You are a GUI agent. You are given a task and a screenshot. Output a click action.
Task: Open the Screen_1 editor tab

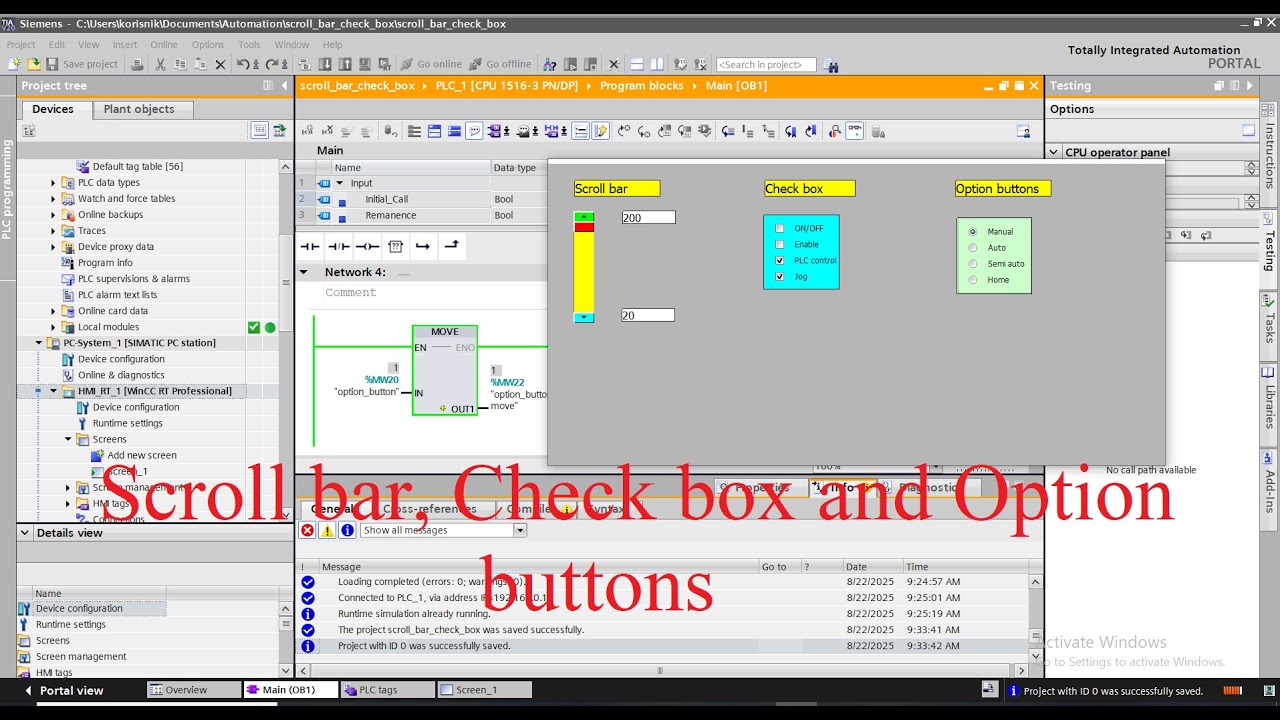click(484, 690)
